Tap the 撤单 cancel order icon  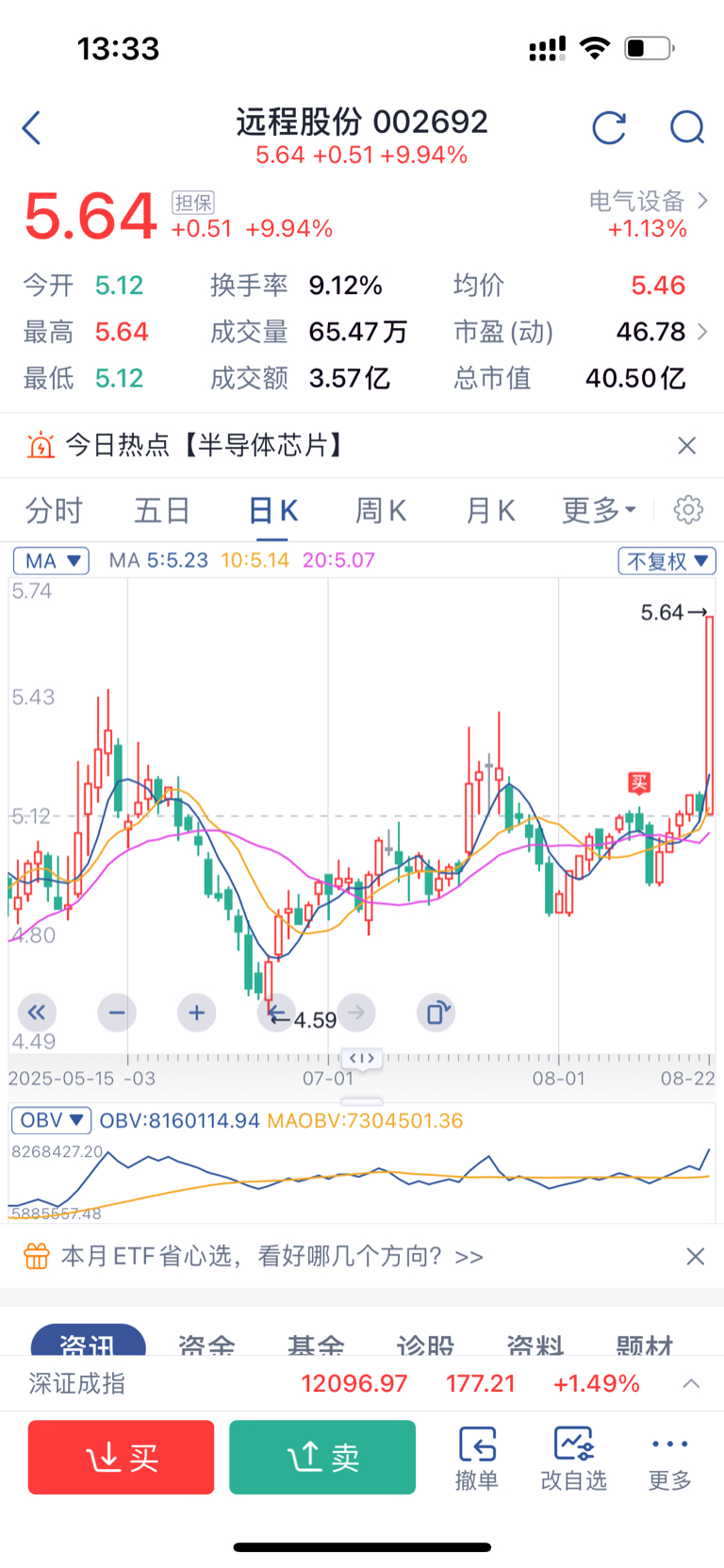click(477, 1458)
